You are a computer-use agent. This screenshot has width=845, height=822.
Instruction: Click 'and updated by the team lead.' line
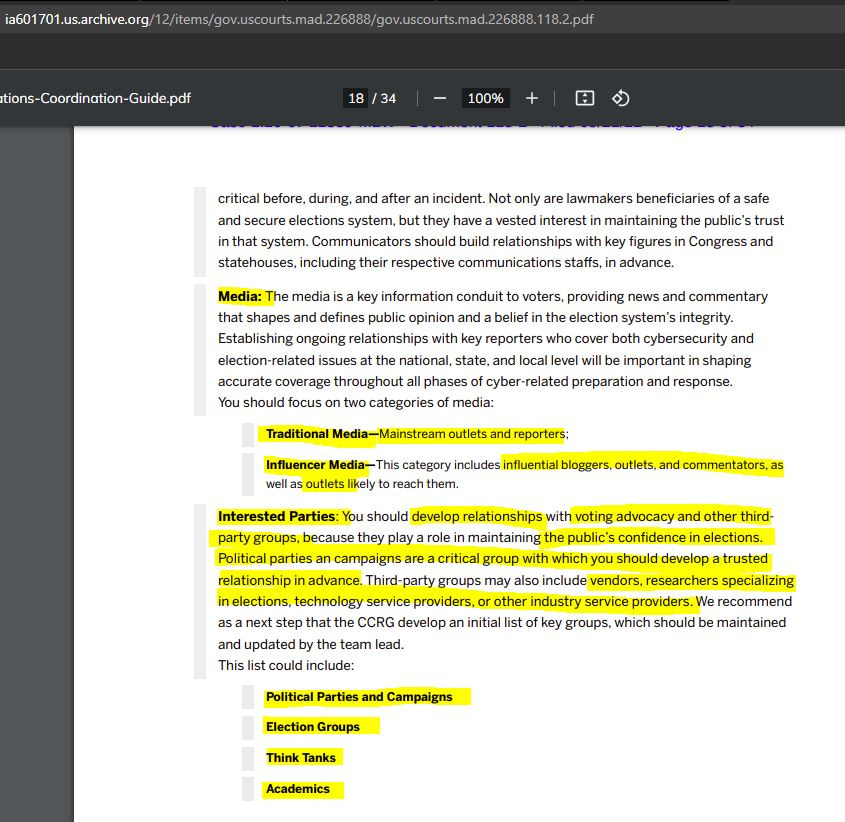click(x=311, y=644)
